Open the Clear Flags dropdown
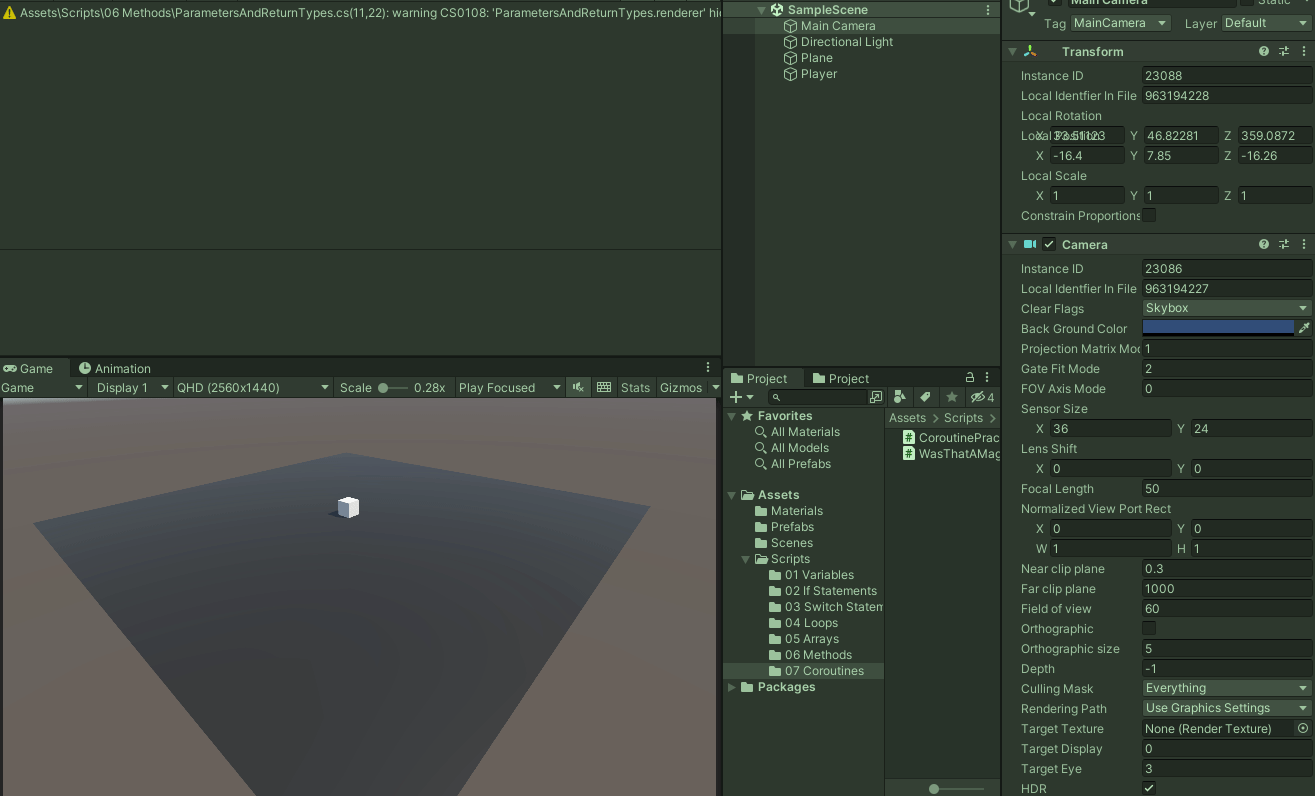1315x796 pixels. (1225, 308)
